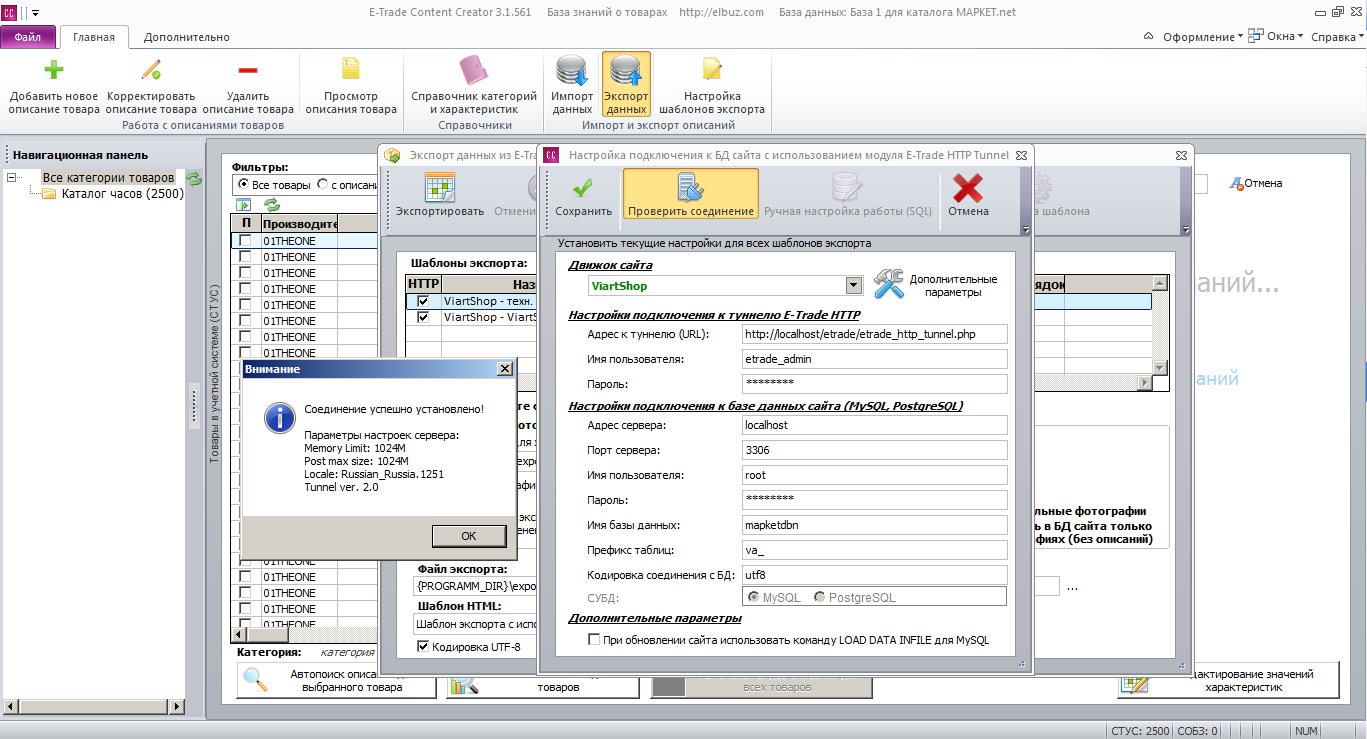Open 'Просмотр описания товара' yellow sheet icon

pyautogui.click(x=351, y=69)
